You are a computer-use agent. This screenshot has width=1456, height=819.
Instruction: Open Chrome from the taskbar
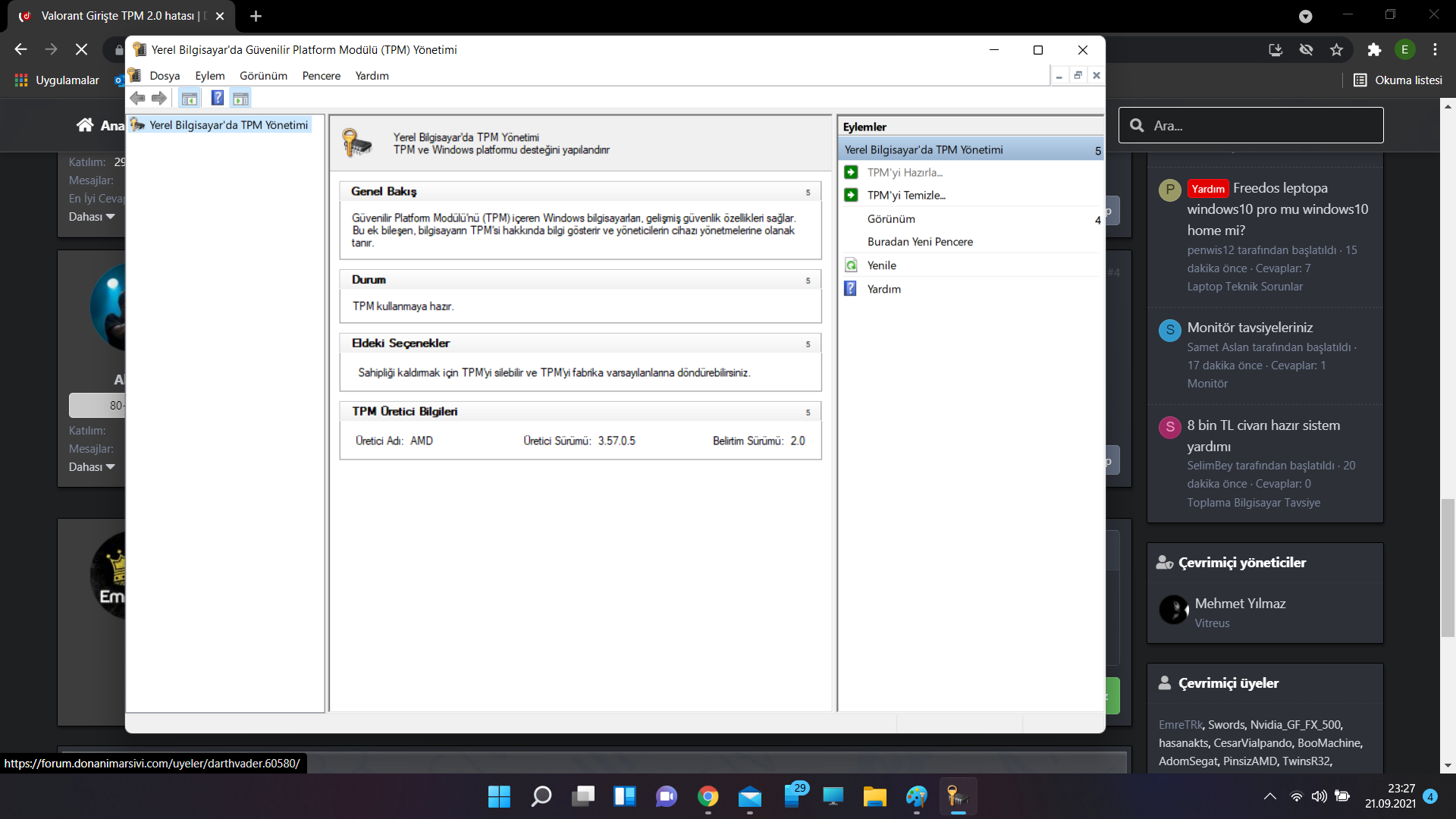pyautogui.click(x=708, y=796)
